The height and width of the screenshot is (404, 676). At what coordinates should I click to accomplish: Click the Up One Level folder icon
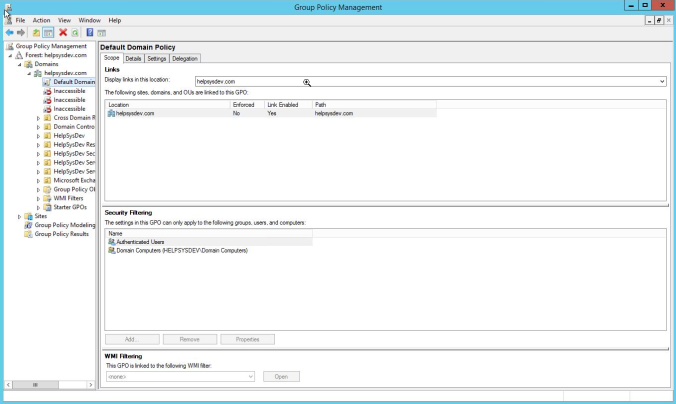coord(36,32)
